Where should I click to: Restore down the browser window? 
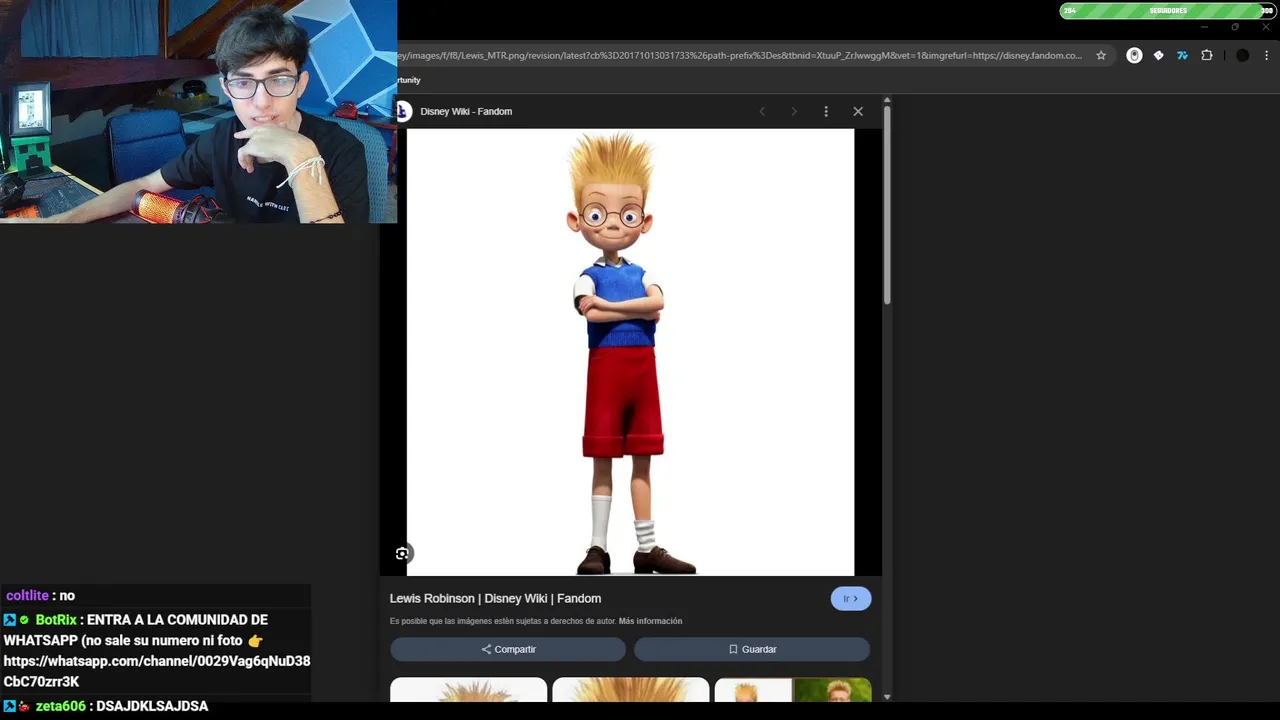1235,27
